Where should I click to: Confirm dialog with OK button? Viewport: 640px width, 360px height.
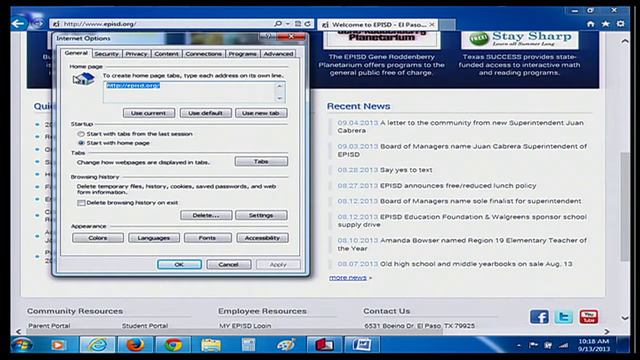179,264
